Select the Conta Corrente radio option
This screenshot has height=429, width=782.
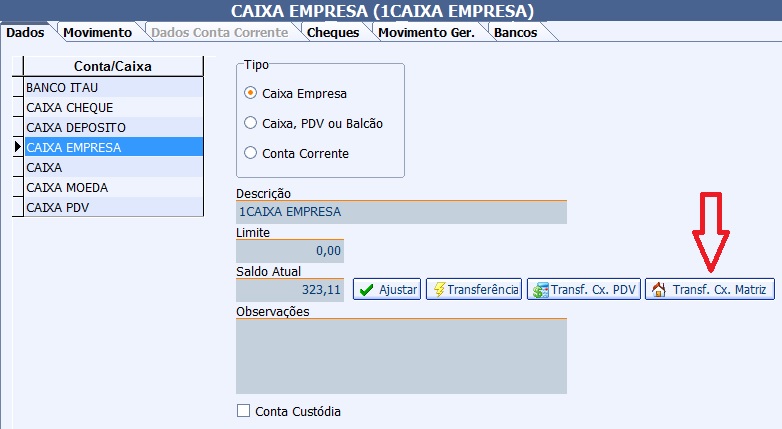pyautogui.click(x=251, y=153)
